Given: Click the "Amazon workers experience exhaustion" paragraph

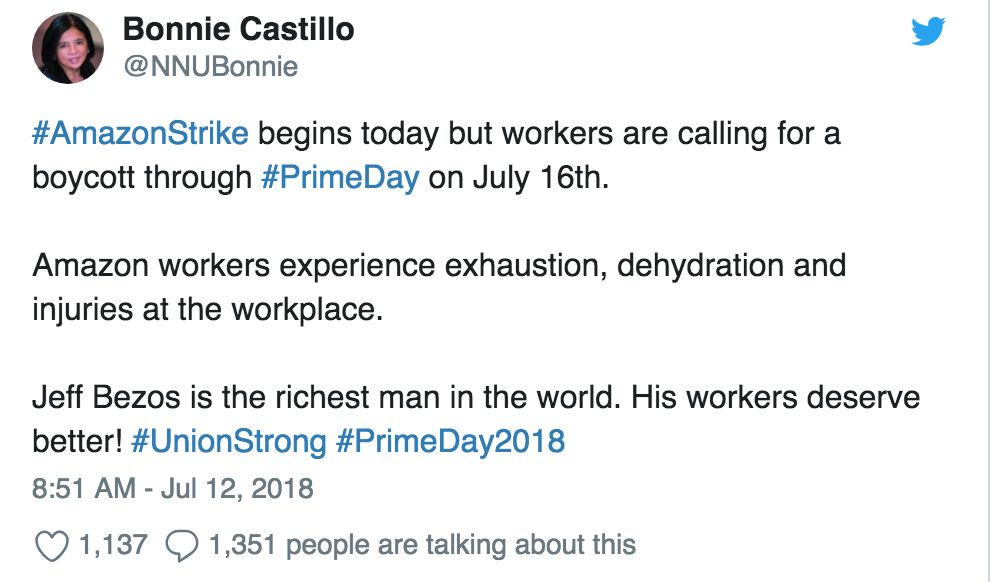Looking at the screenshot, I should 438,266.
